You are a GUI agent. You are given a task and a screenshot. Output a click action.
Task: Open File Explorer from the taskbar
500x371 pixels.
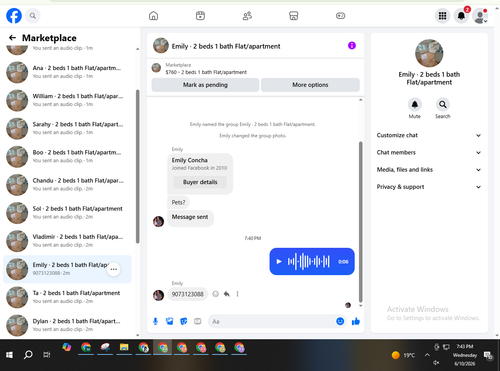tap(124, 347)
